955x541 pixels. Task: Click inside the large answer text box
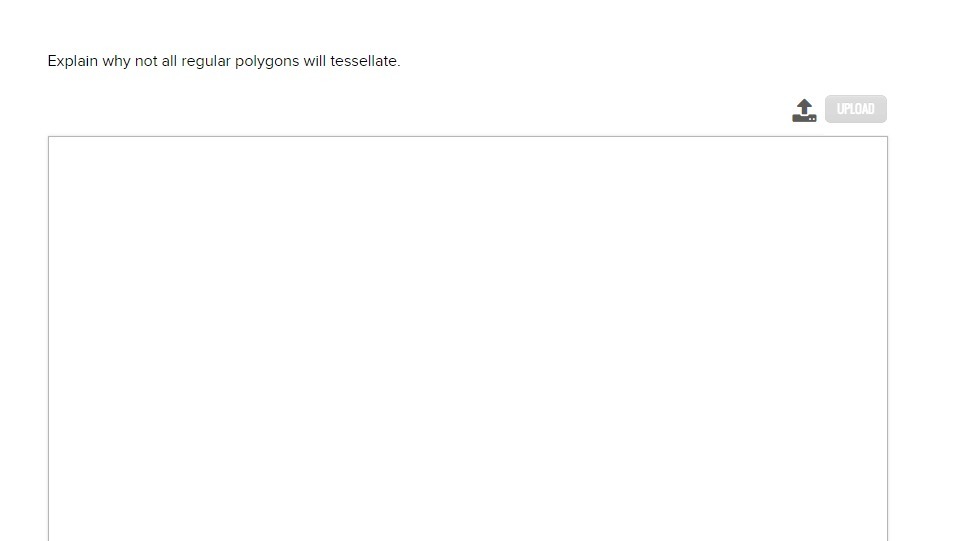coord(468,339)
